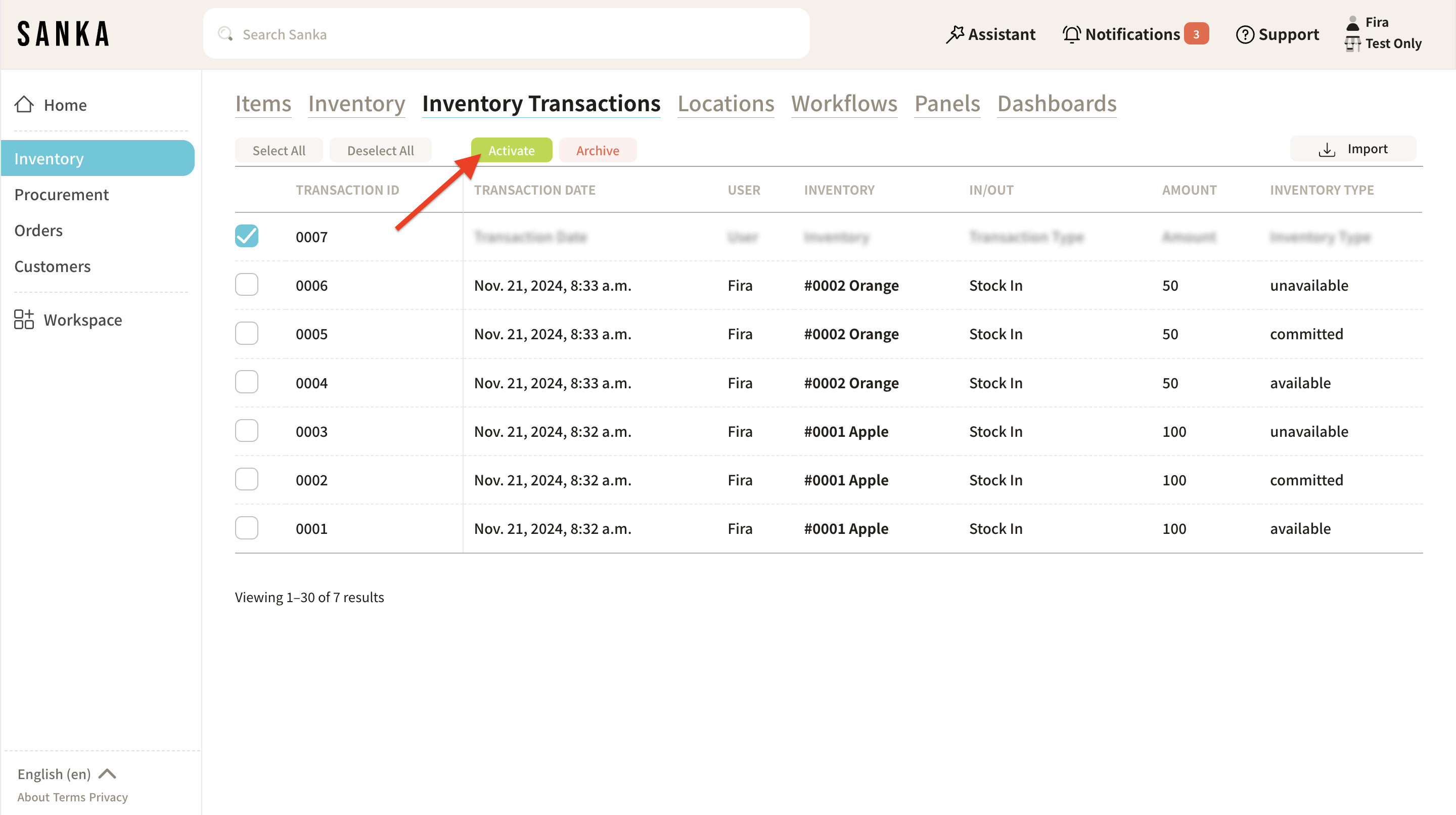Open the #0002 Orange inventory link in row 0005
The width and height of the screenshot is (1456, 815).
[x=851, y=334]
